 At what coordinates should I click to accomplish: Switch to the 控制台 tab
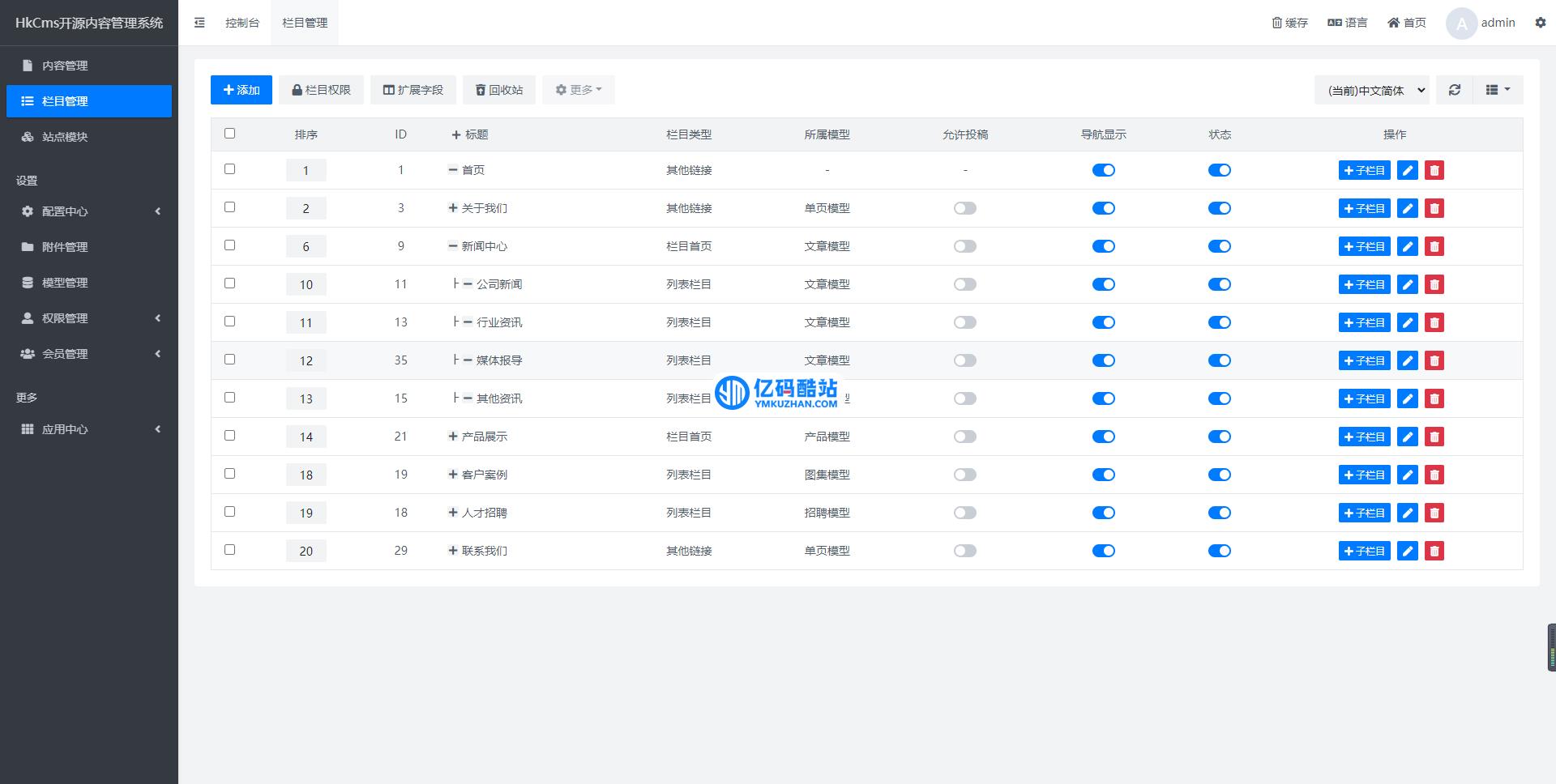242,23
